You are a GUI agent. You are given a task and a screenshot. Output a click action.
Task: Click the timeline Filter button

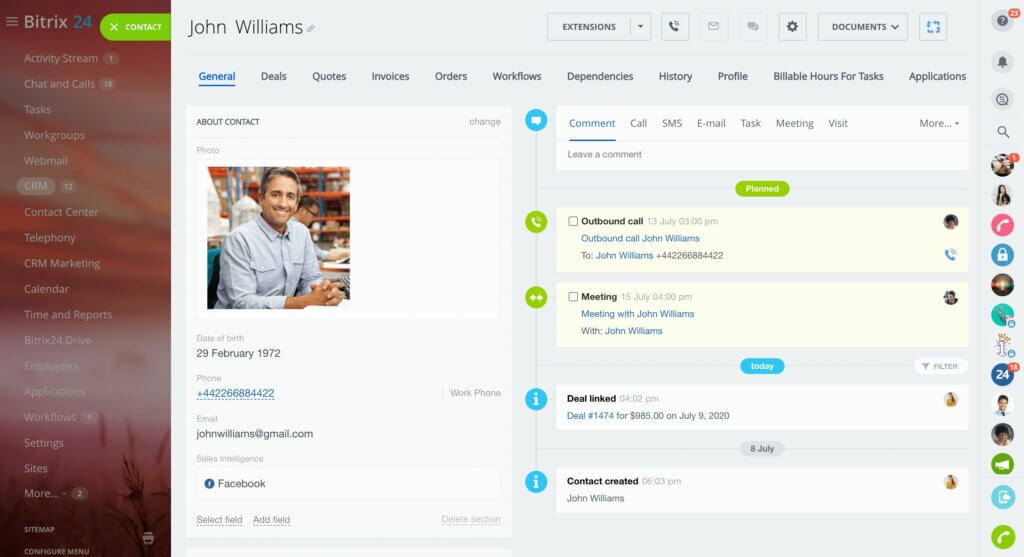tap(940, 366)
